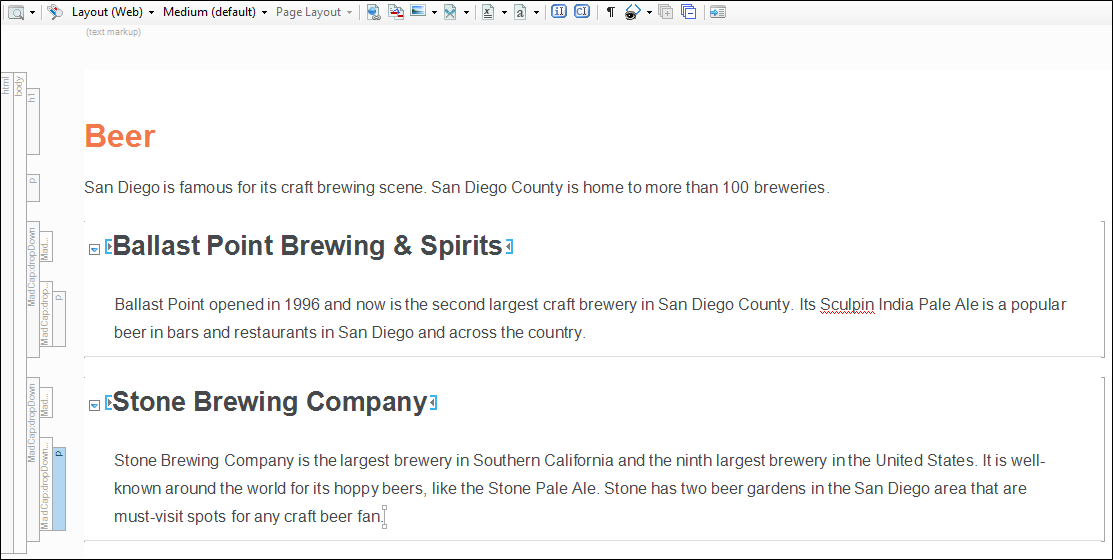Click the bookmark marker before Stone Brewing heading
This screenshot has width=1113, height=560.
pyautogui.click(x=109, y=402)
